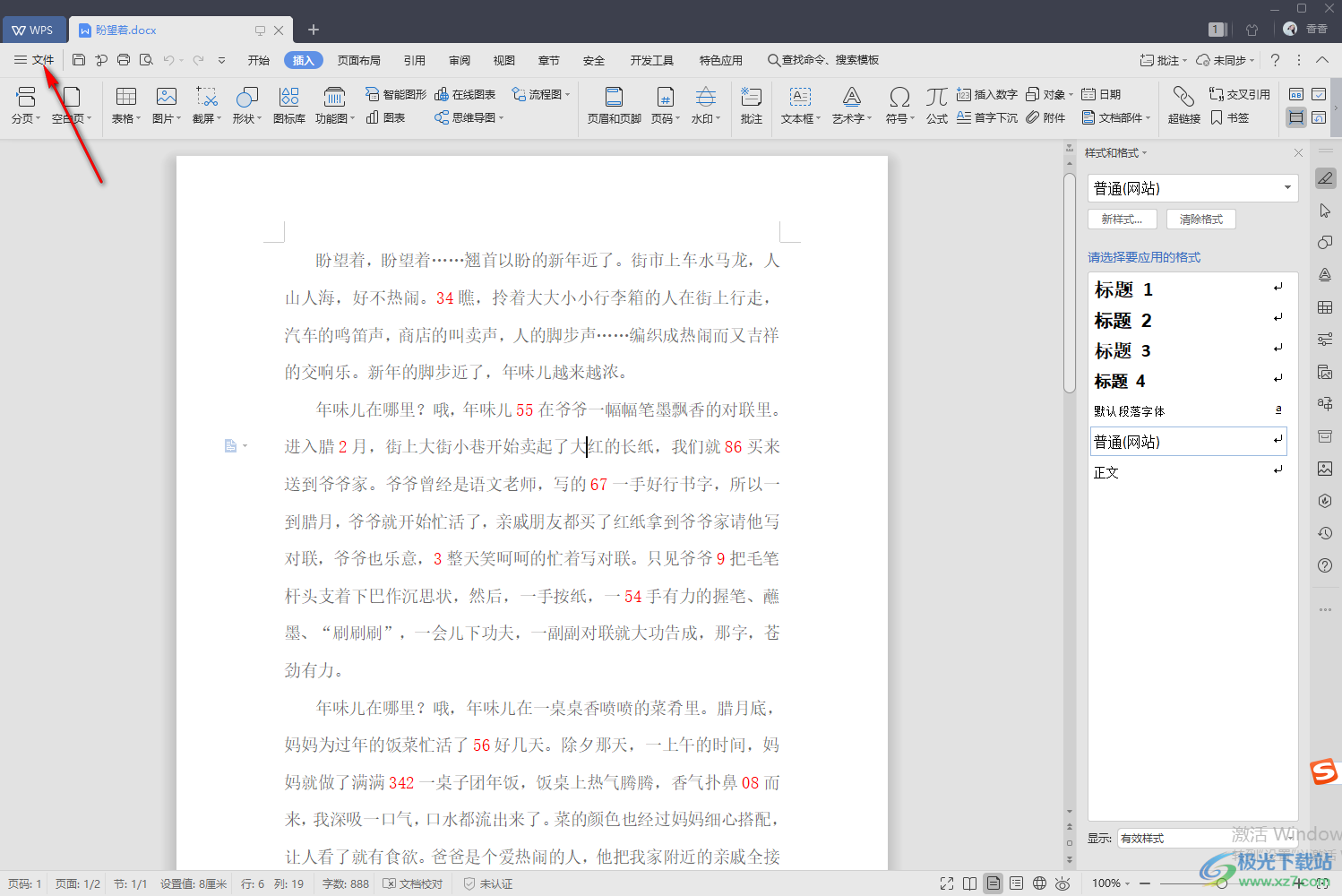Switch to the 页面布局 tab
The height and width of the screenshot is (896, 1342).
(359, 60)
